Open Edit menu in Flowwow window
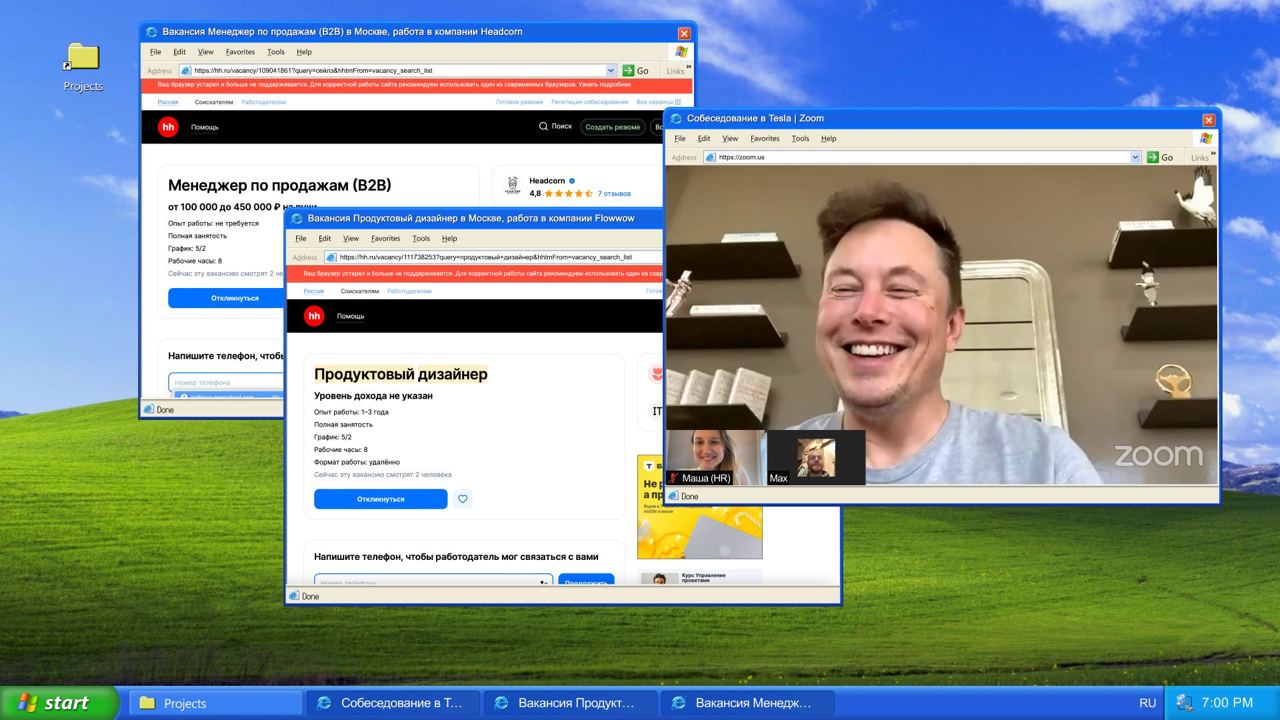This screenshot has height=720, width=1280. coord(325,238)
